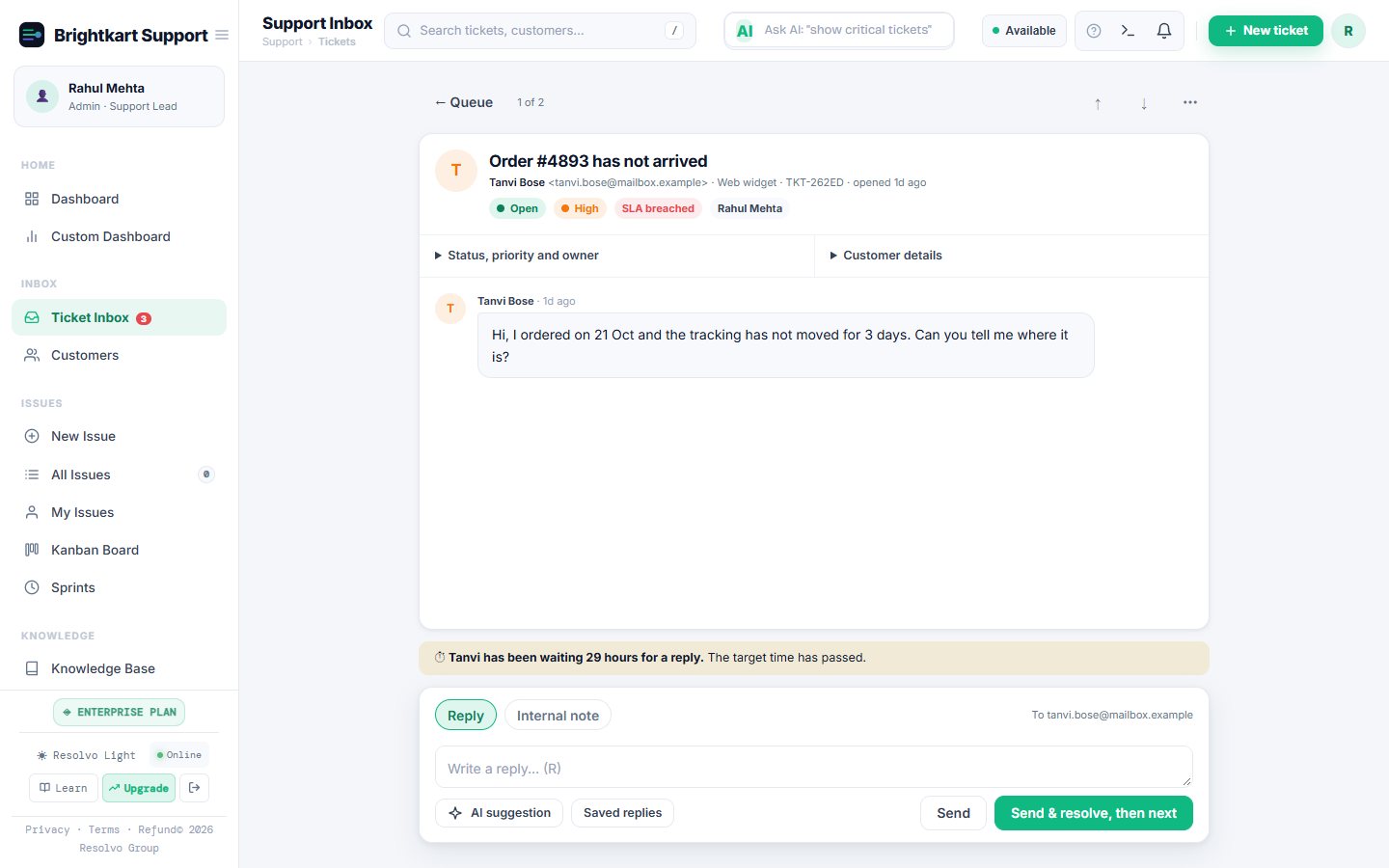The width and height of the screenshot is (1389, 868).
Task: Open Rahul Mehta profile card in sidebar
Action: point(119,96)
